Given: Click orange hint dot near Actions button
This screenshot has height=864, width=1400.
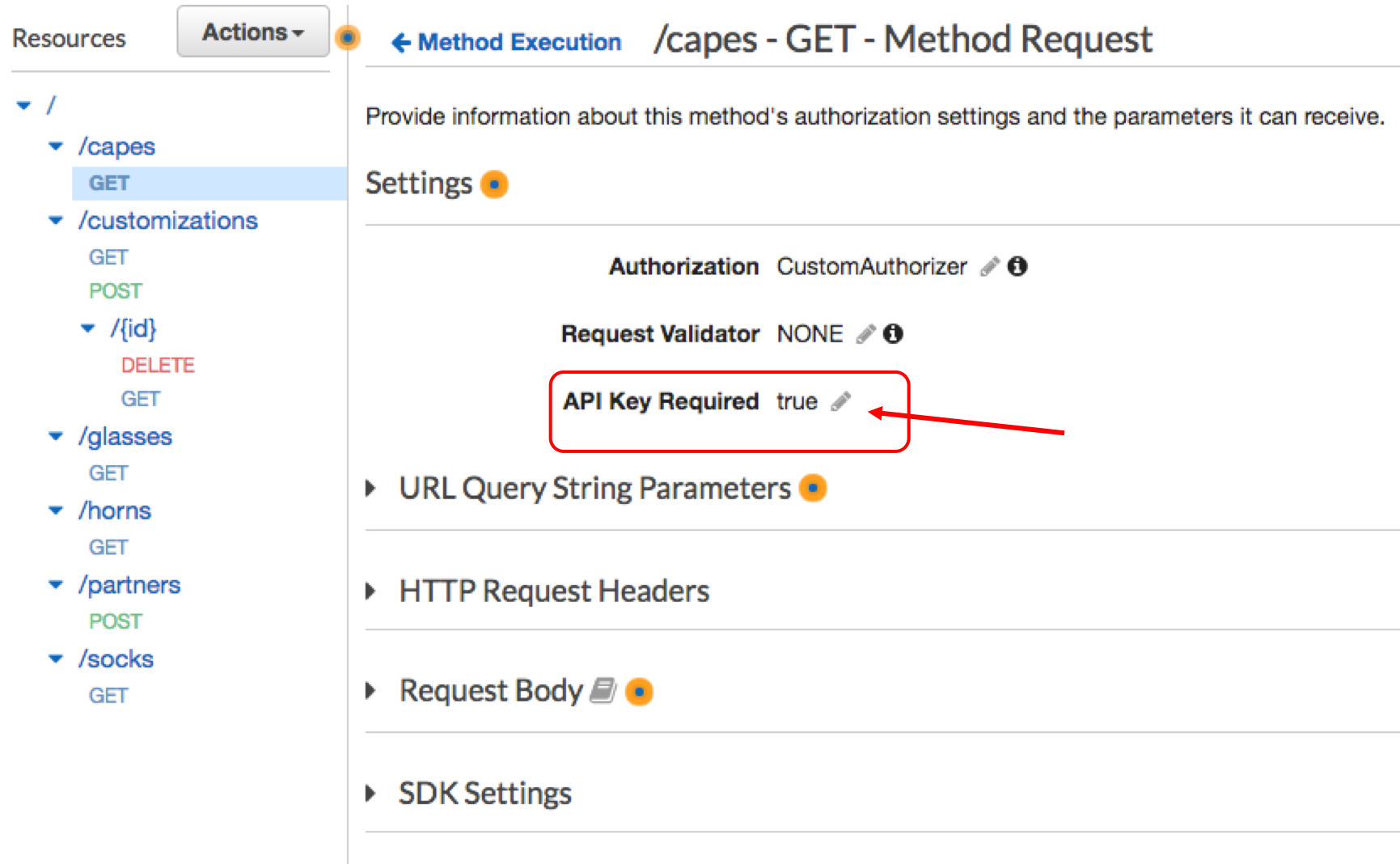Looking at the screenshot, I should click(348, 37).
